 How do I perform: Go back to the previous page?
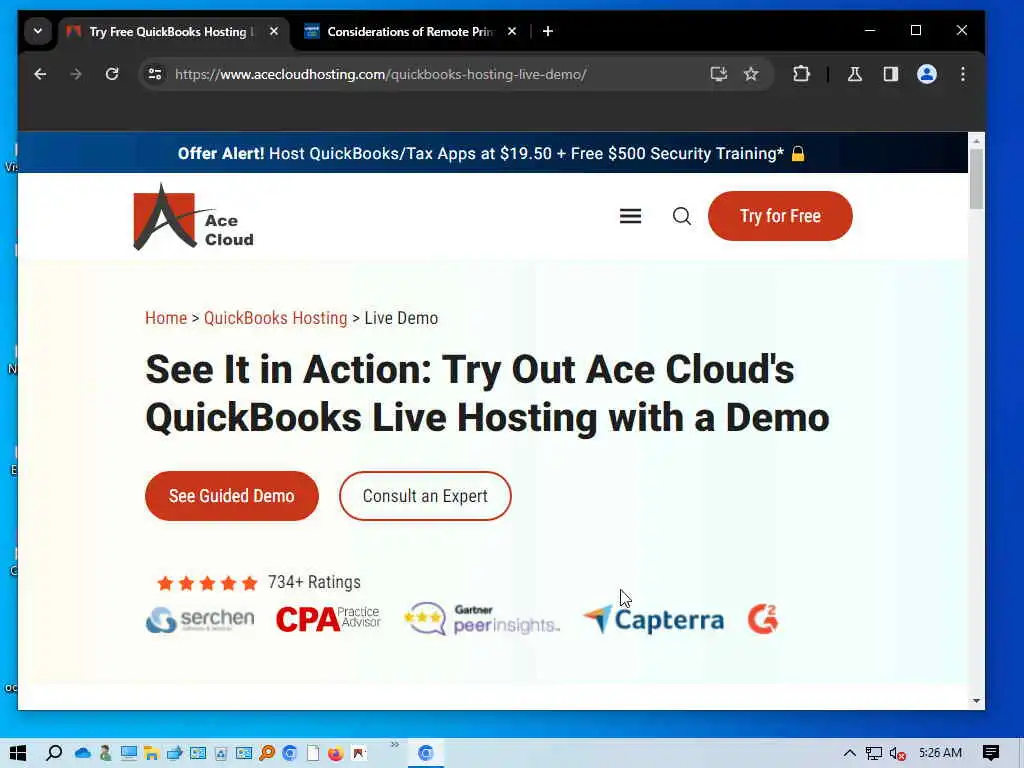point(40,74)
